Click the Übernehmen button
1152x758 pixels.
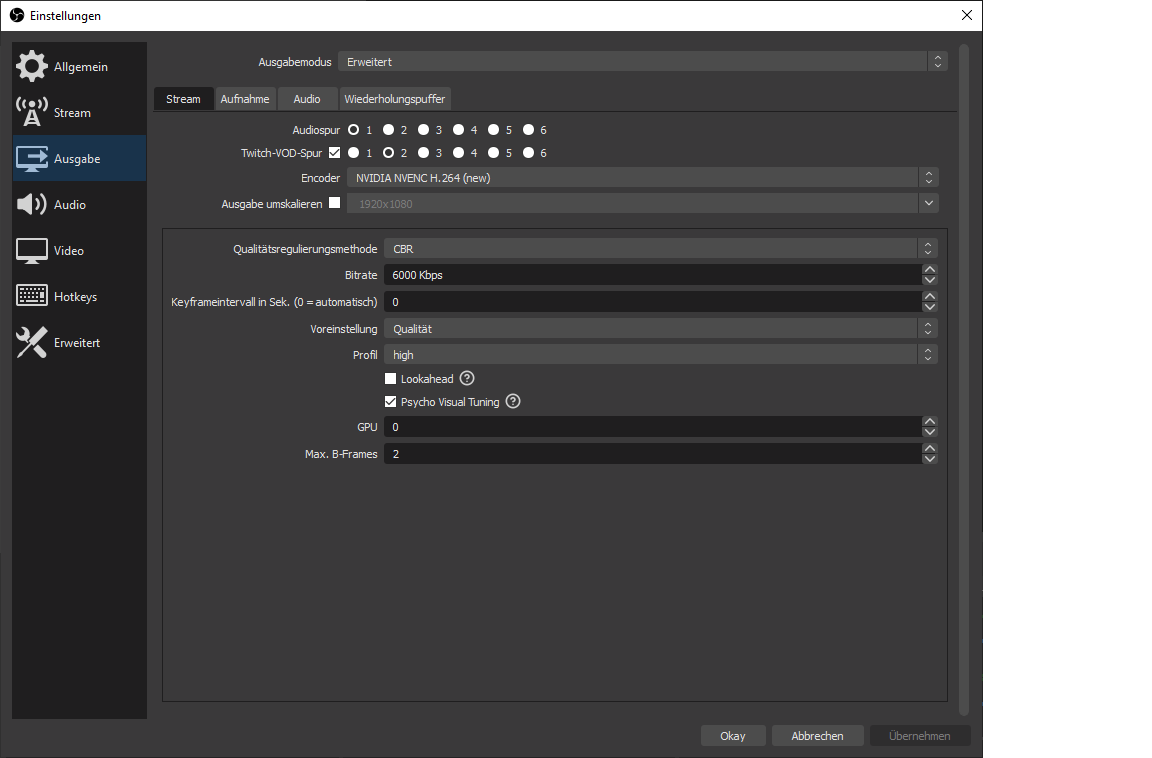point(919,735)
